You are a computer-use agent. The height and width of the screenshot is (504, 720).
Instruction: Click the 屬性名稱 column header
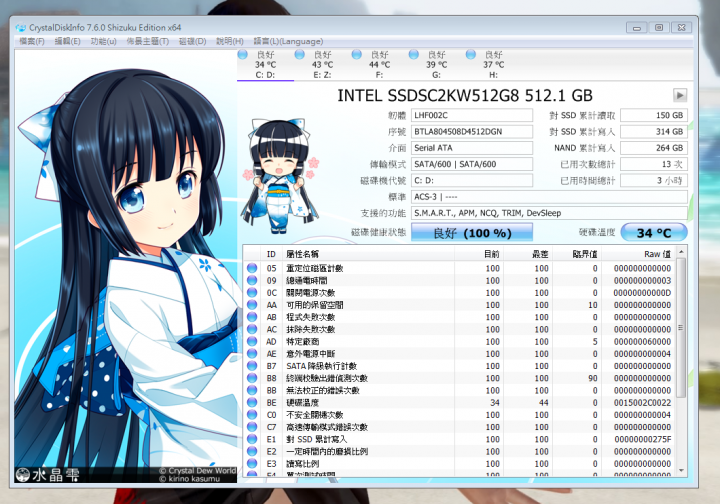click(x=368, y=254)
